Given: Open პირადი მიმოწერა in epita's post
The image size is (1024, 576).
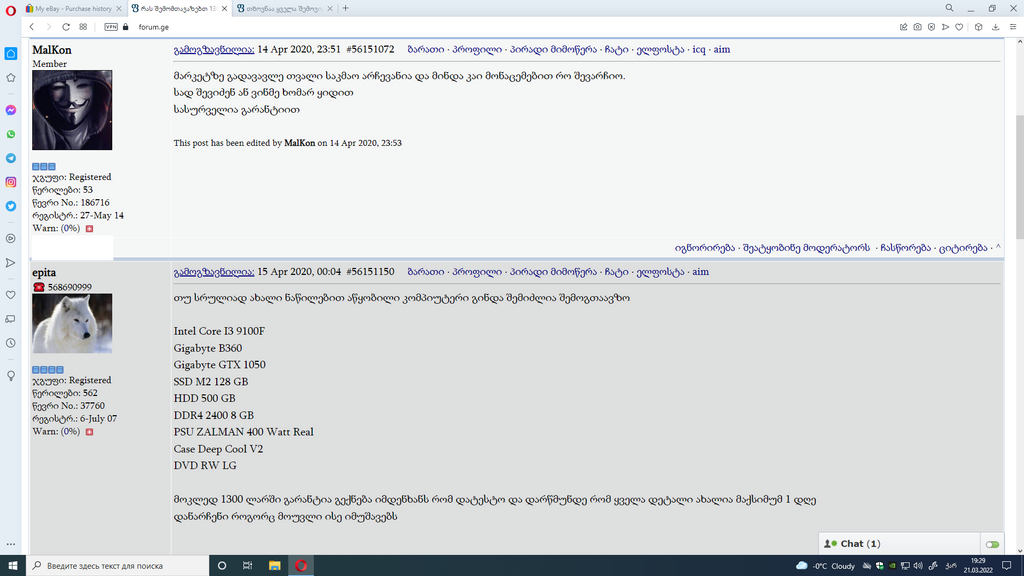Looking at the screenshot, I should tap(553, 272).
